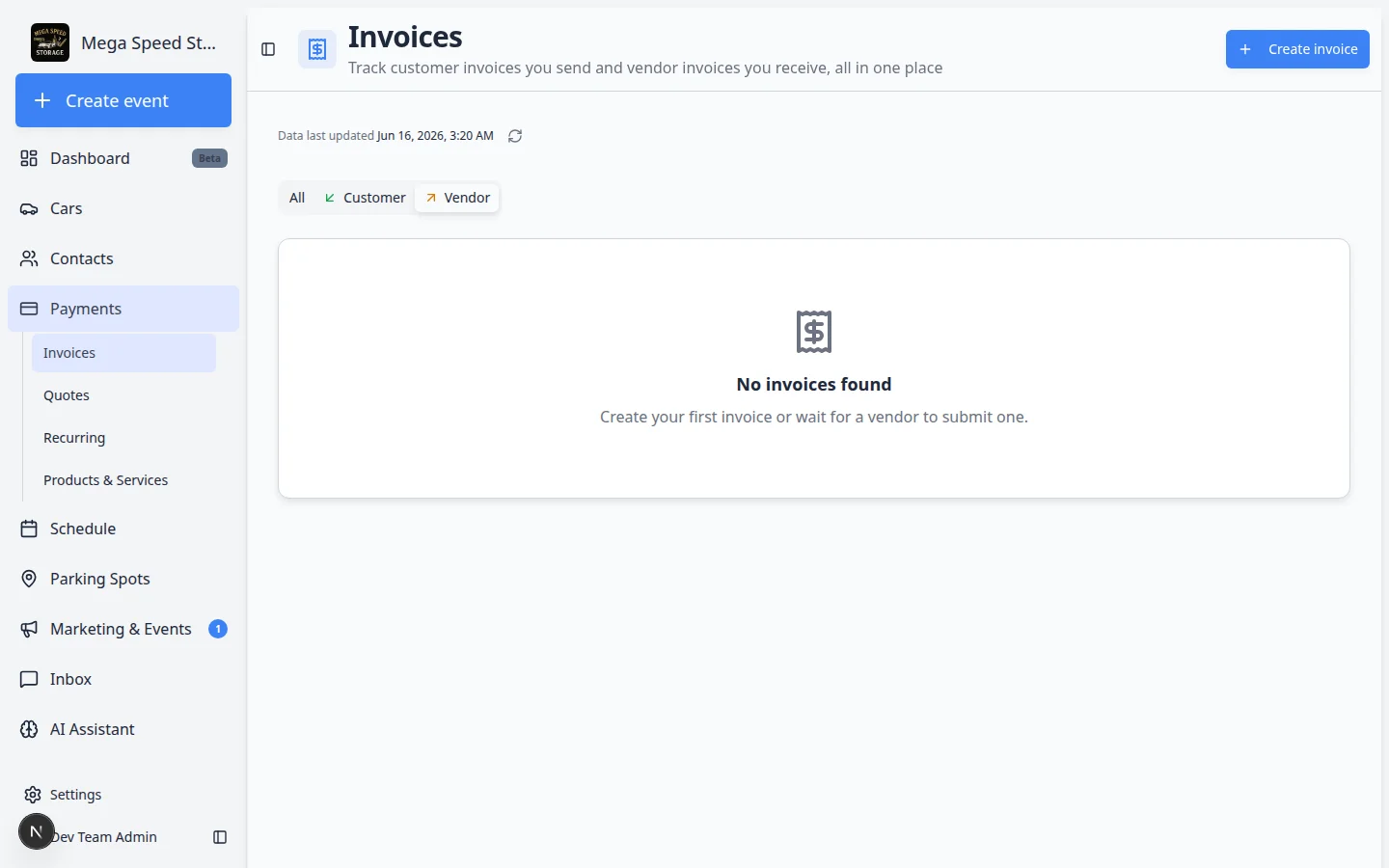Click the panel icon beside Dev Team Admin
This screenshot has height=868, width=1389.
tap(220, 837)
